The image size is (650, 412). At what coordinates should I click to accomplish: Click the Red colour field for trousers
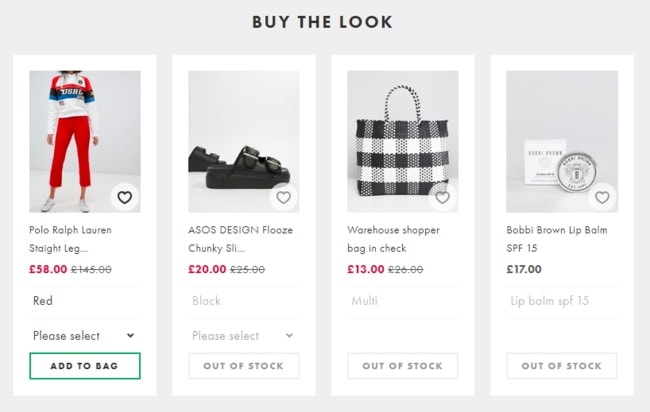tap(84, 301)
